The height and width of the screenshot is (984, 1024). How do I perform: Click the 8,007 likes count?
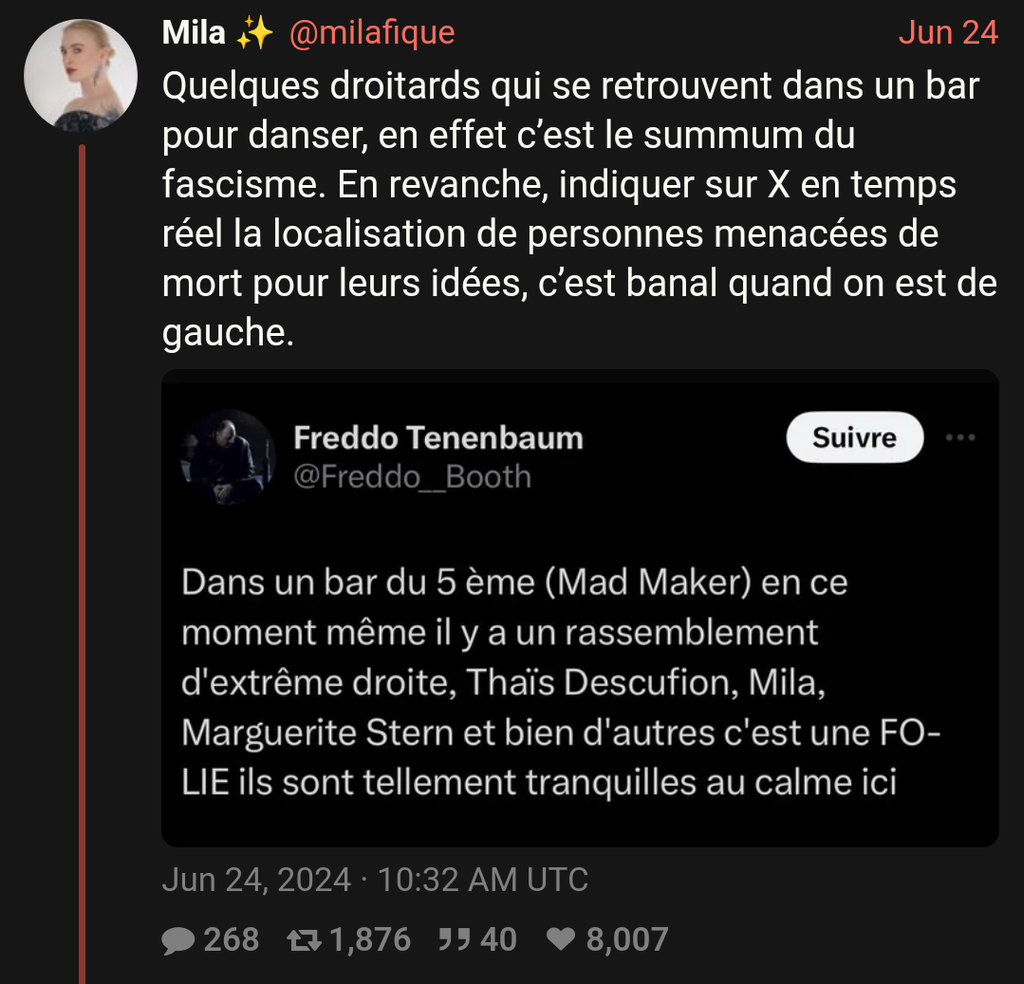627,939
